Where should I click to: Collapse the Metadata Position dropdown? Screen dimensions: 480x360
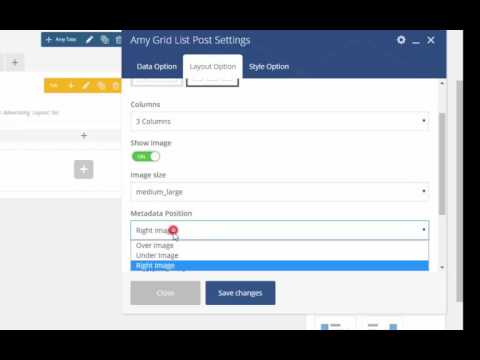[x=280, y=230]
